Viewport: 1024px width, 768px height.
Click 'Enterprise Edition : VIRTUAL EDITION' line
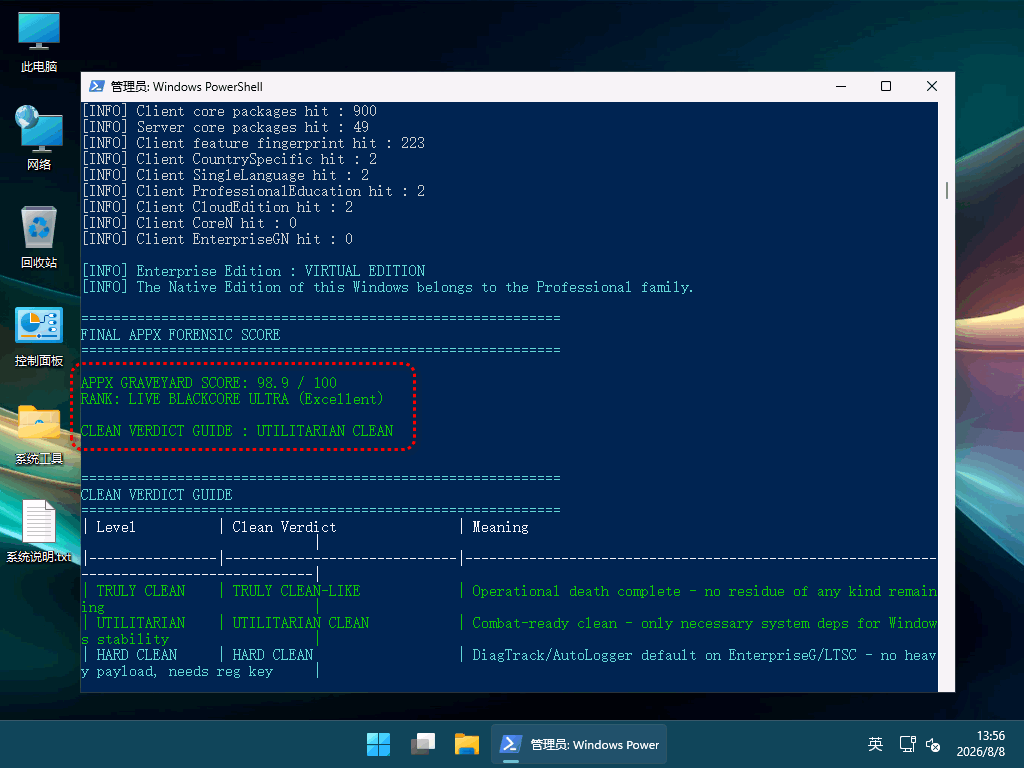click(253, 271)
